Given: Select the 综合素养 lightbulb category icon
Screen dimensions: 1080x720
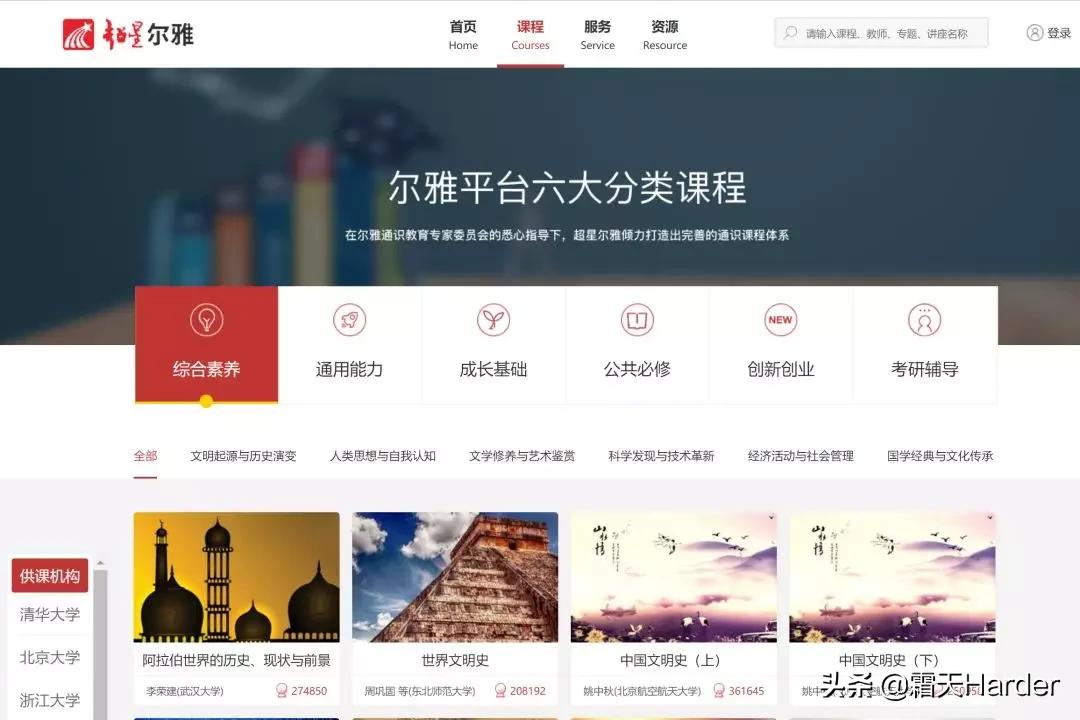Looking at the screenshot, I should pos(206,320).
